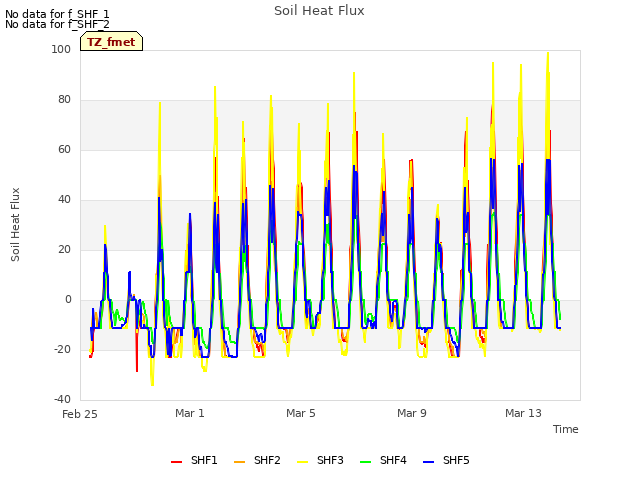640x480 pixels.
Task: Click the 'No data for f_SHF_1' message
Action: click(57, 14)
